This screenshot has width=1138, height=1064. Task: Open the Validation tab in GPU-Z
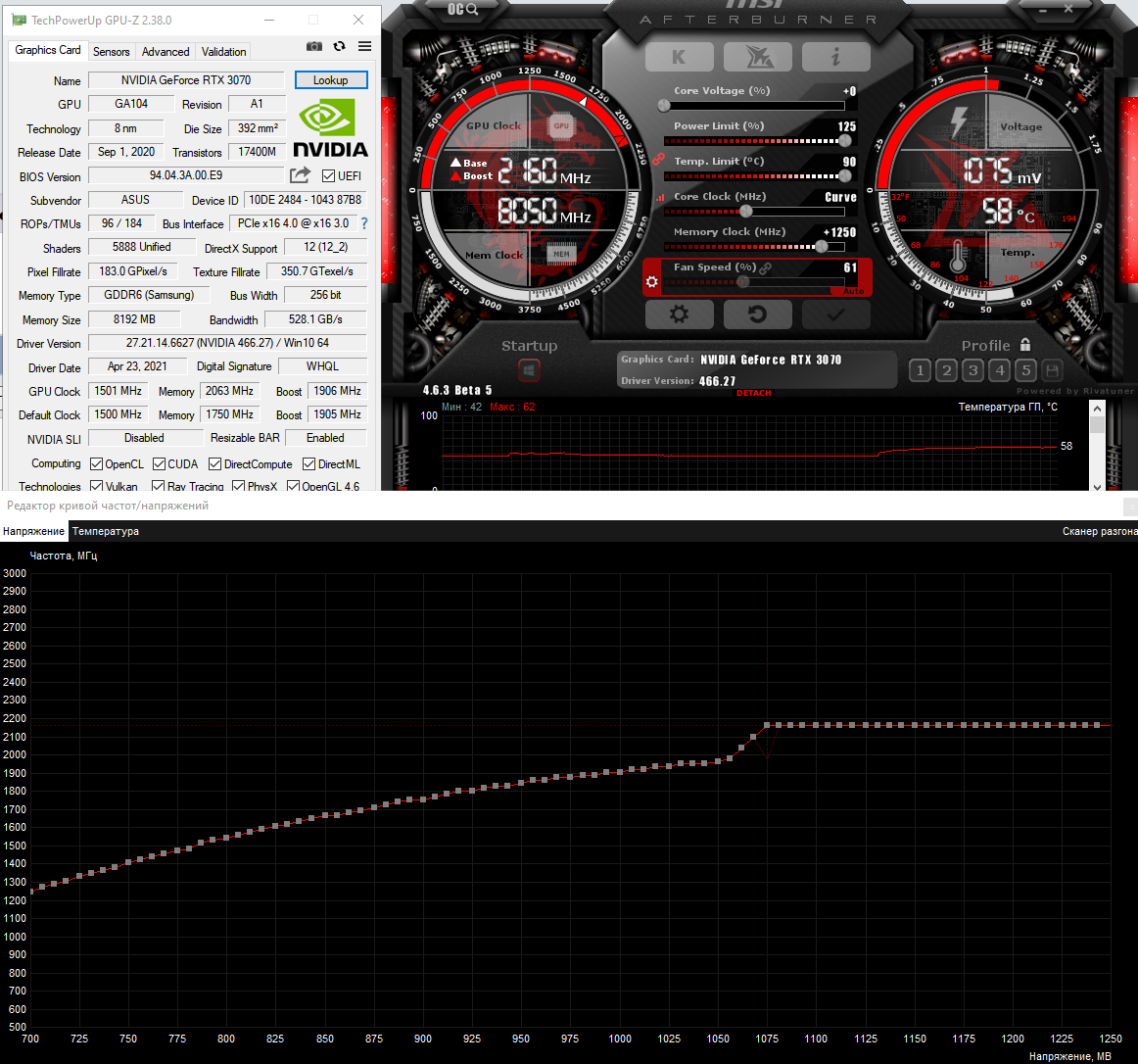(x=223, y=52)
